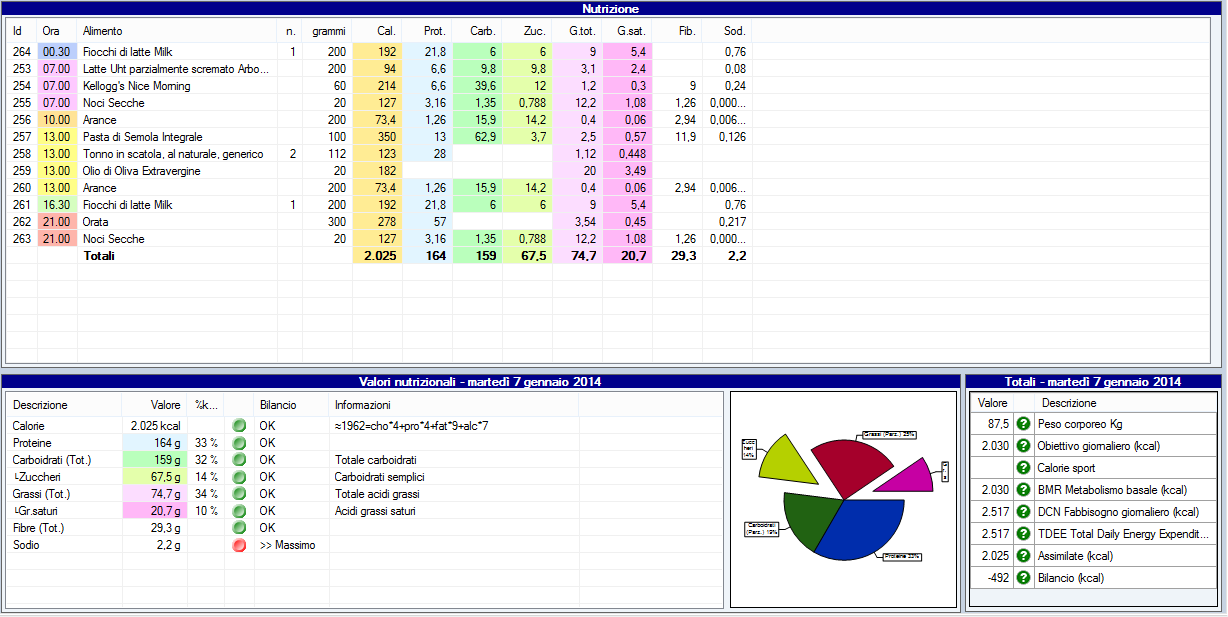Click green status dot for Proteine

(239, 443)
